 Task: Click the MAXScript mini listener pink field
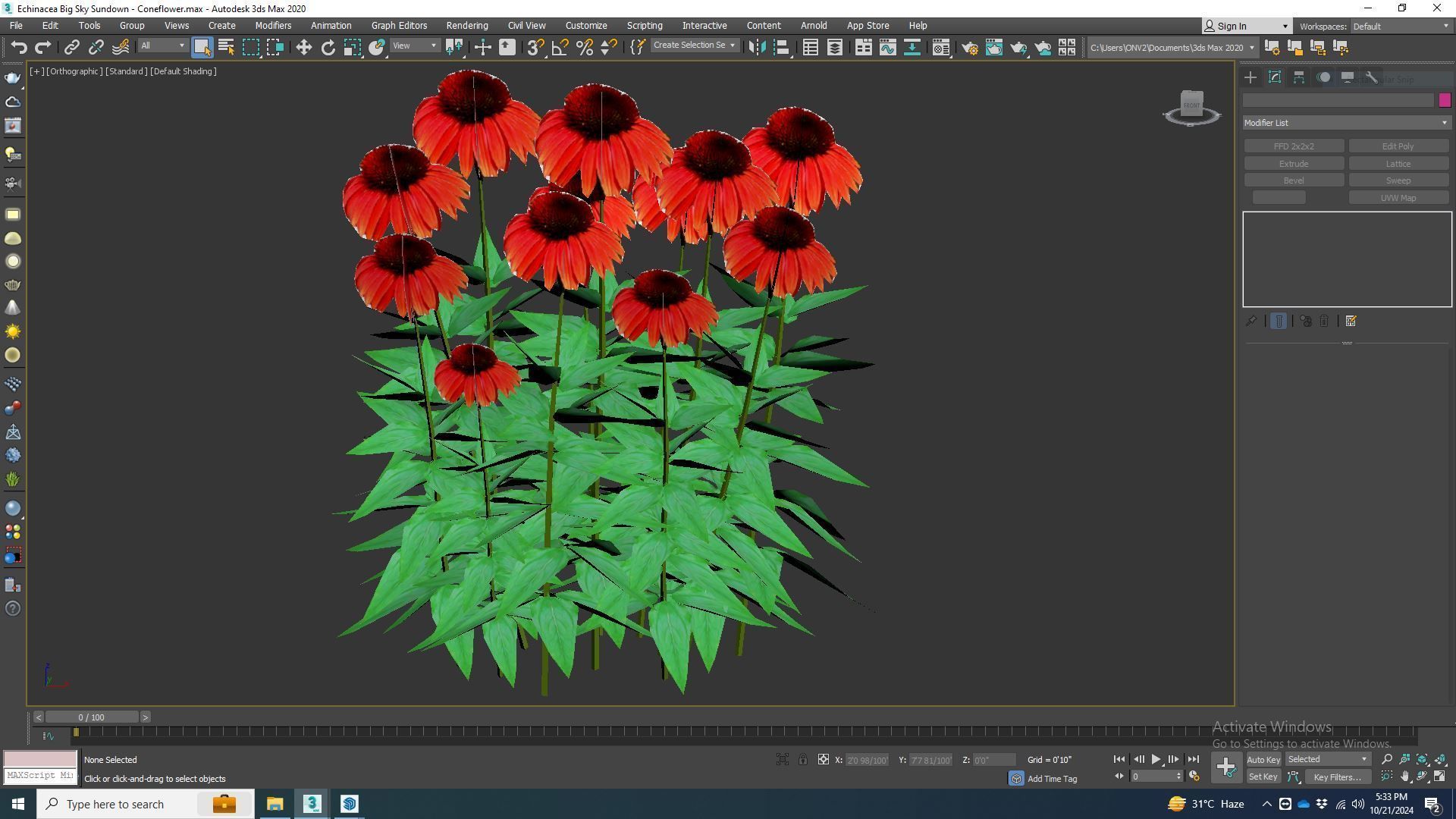tap(40, 759)
